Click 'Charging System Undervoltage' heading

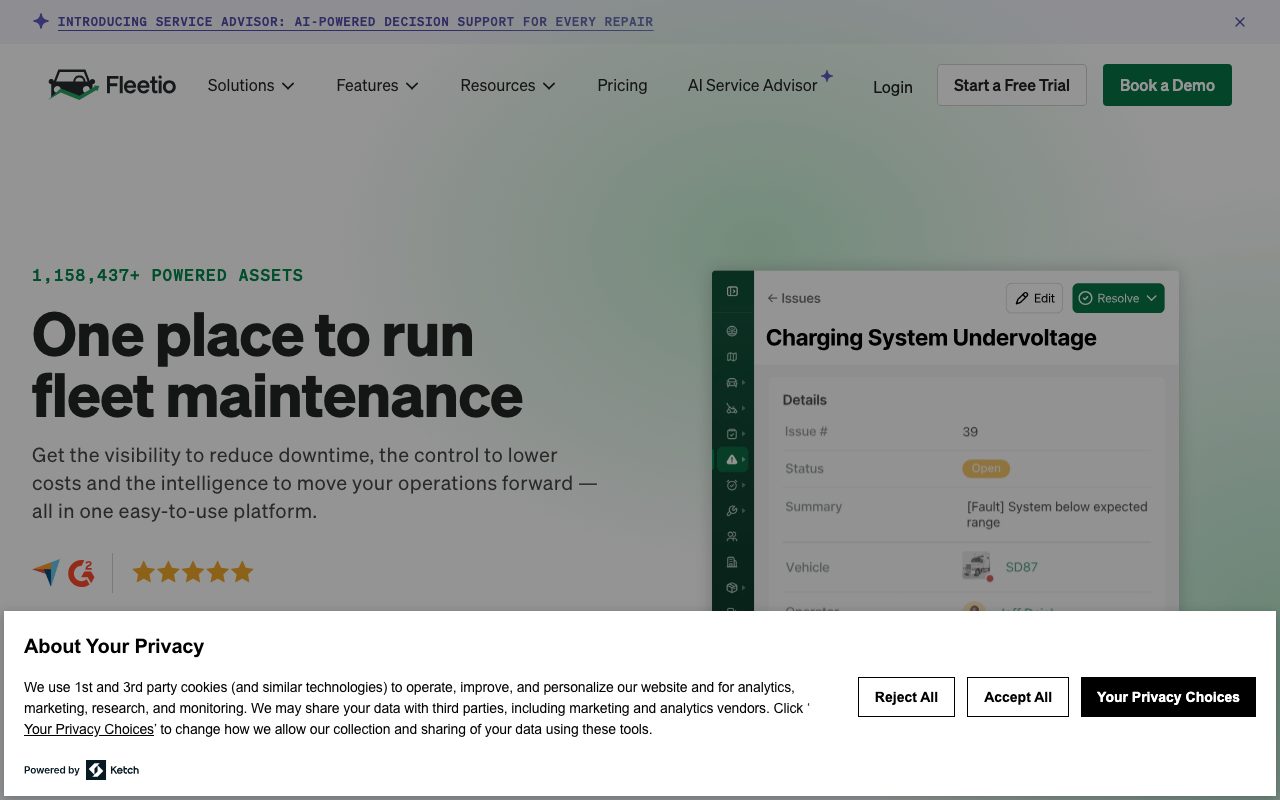[x=931, y=338]
